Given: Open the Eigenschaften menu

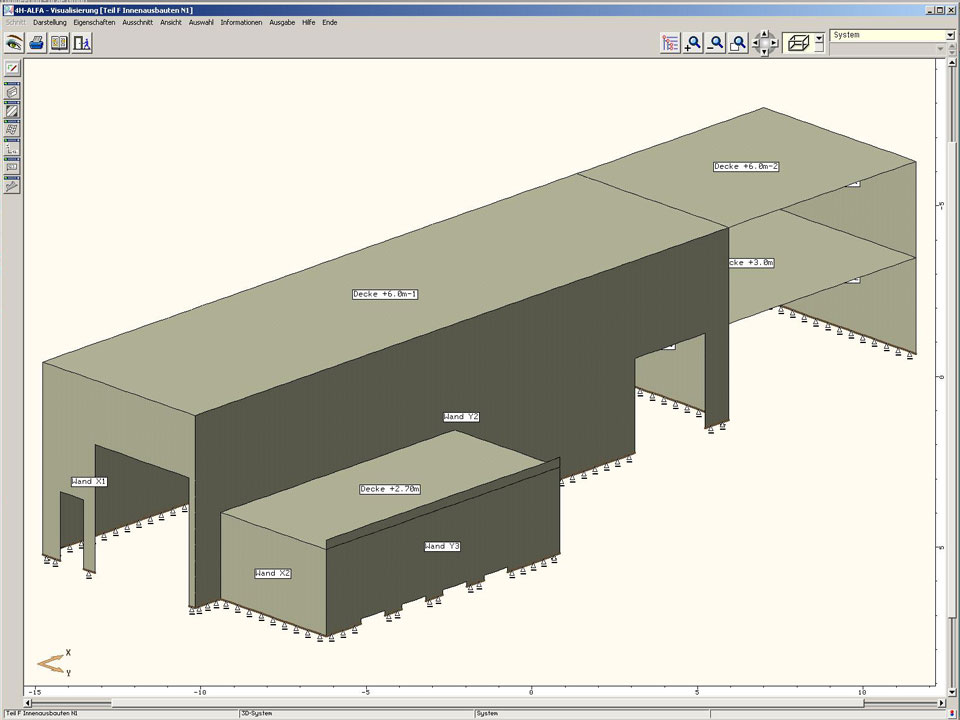Looking at the screenshot, I should (94, 22).
